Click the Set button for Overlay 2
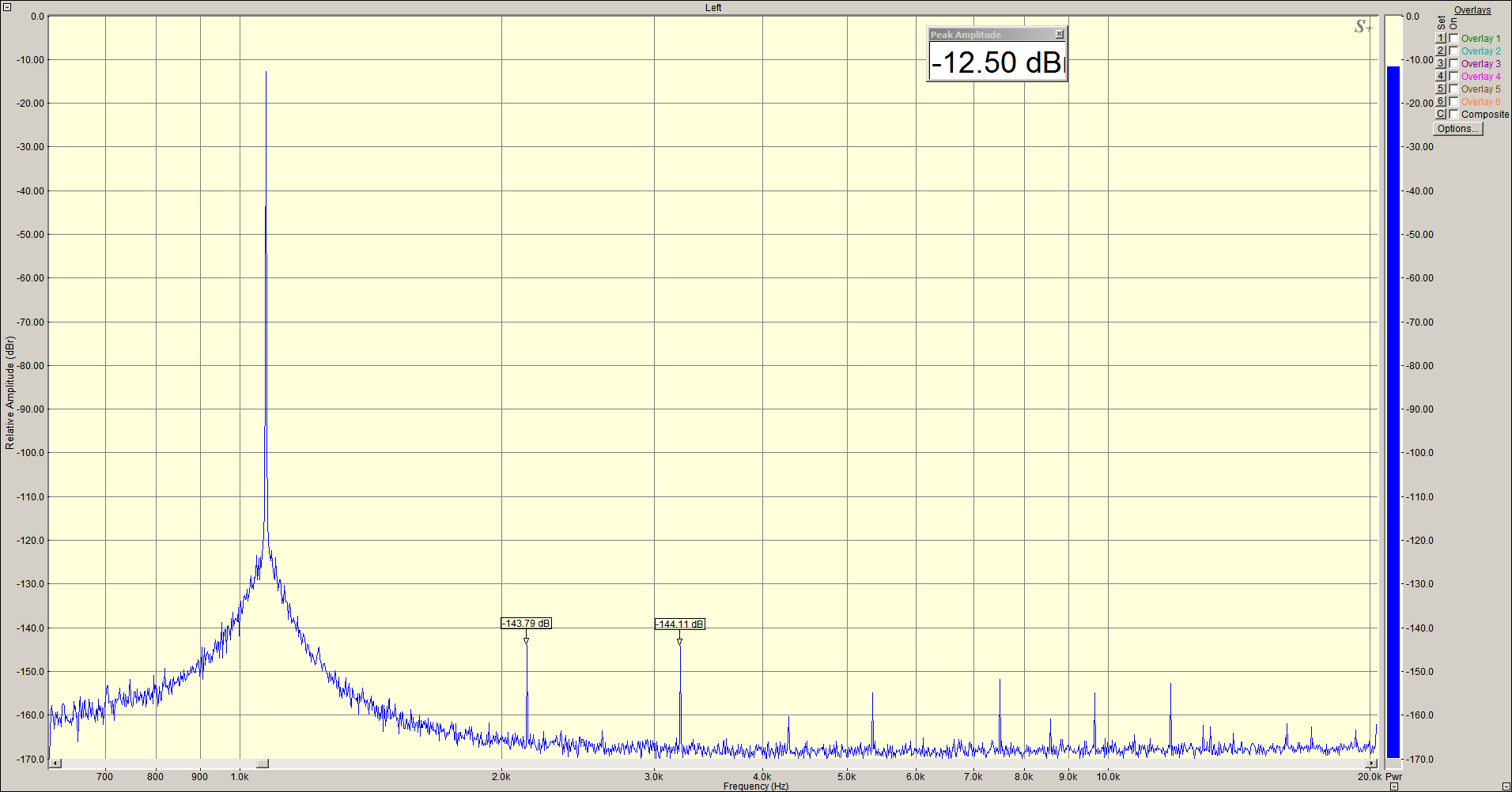The image size is (1512, 792). [1441, 51]
